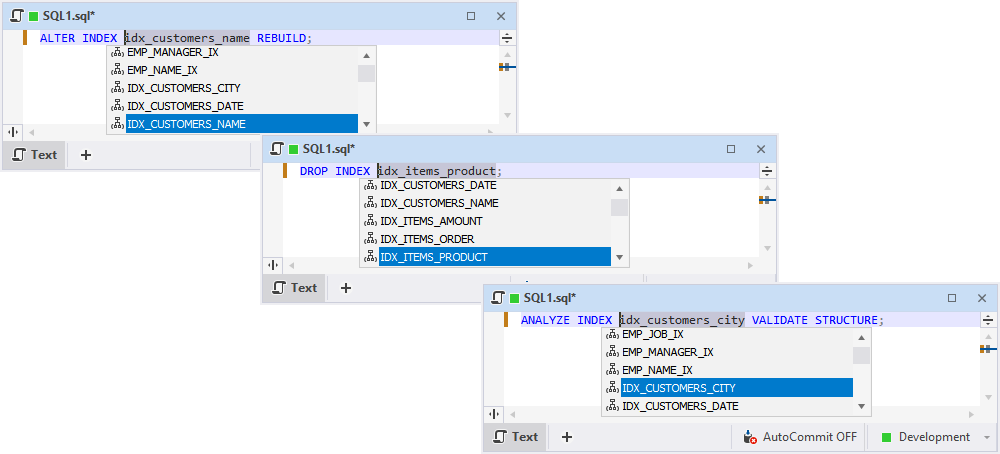
Task: Click idx_customers_city in ANALYZE INDEX statement
Action: [682, 320]
